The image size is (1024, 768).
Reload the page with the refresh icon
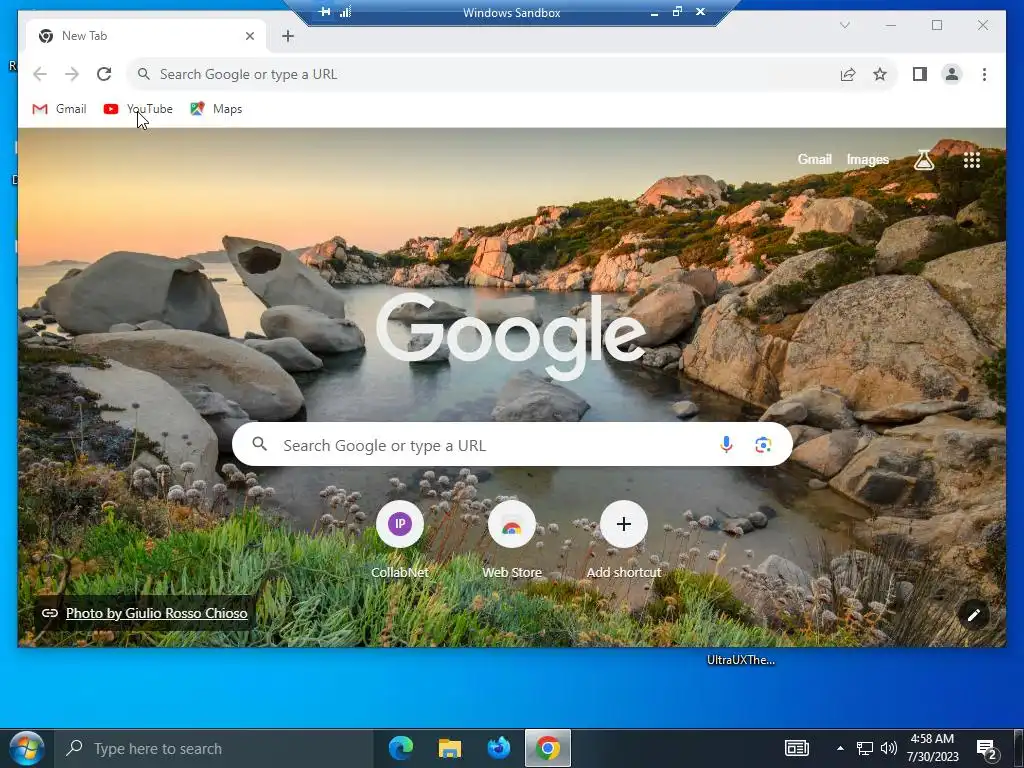[x=104, y=74]
